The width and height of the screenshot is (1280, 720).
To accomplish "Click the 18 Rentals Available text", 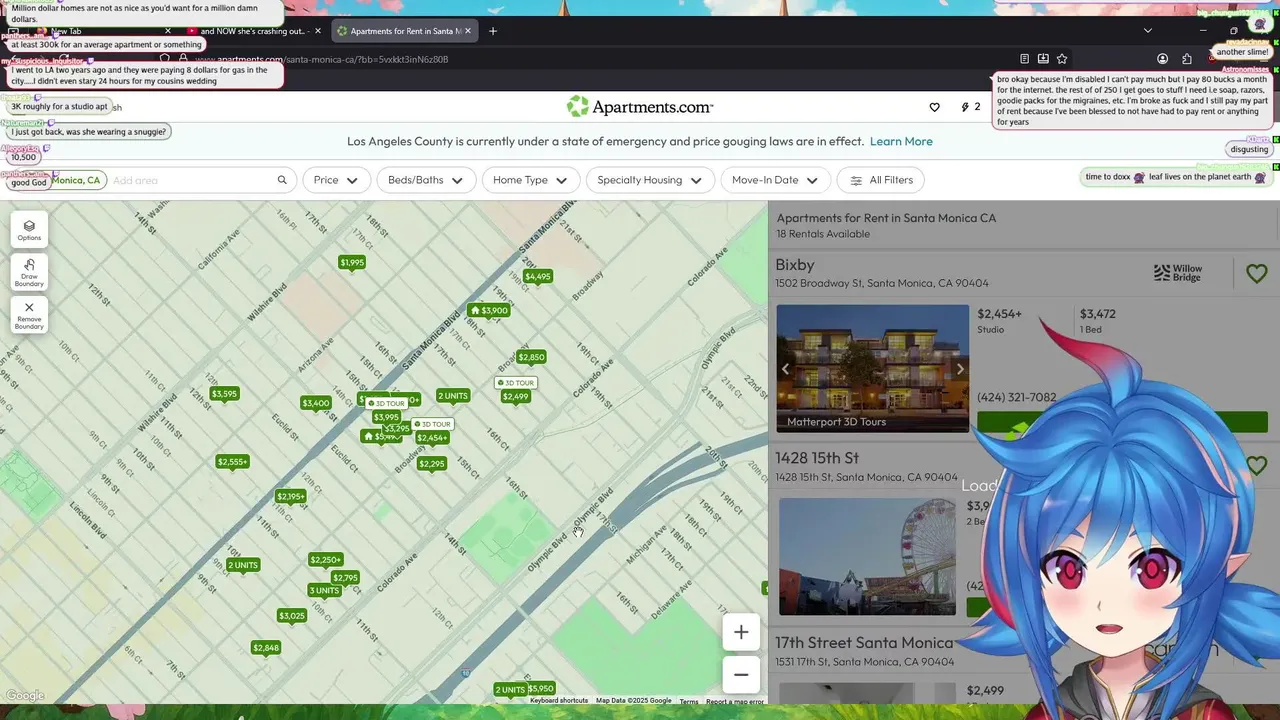I will click(823, 234).
